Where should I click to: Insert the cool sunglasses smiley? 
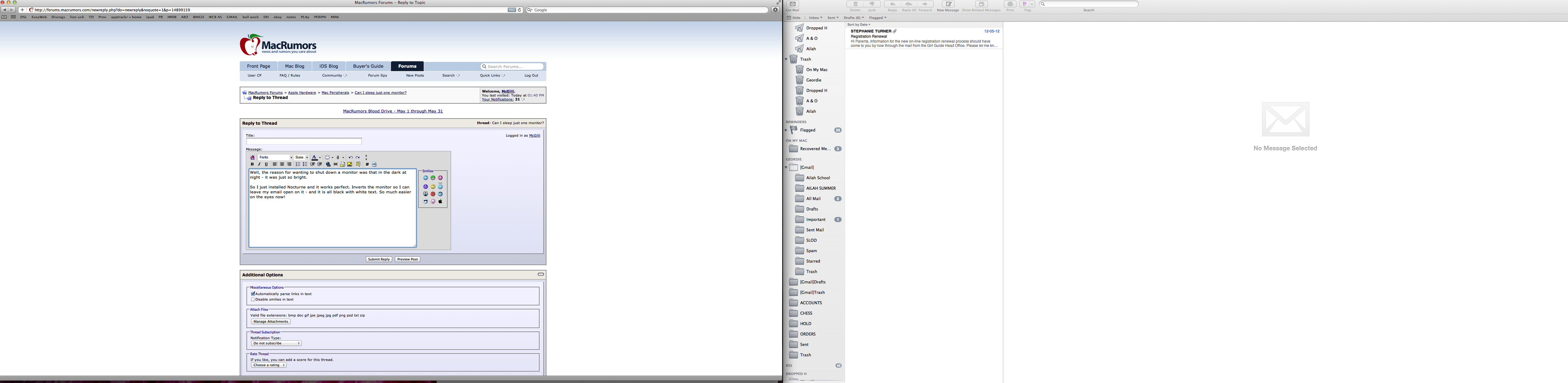click(x=426, y=201)
